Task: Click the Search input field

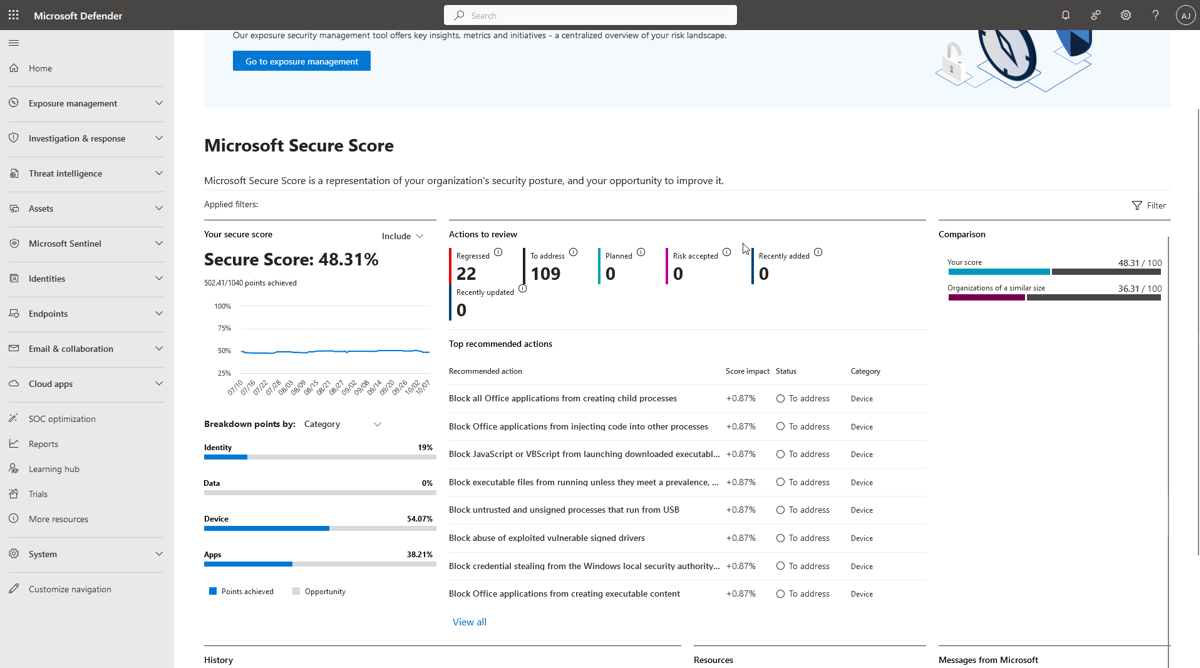Action: tap(590, 15)
